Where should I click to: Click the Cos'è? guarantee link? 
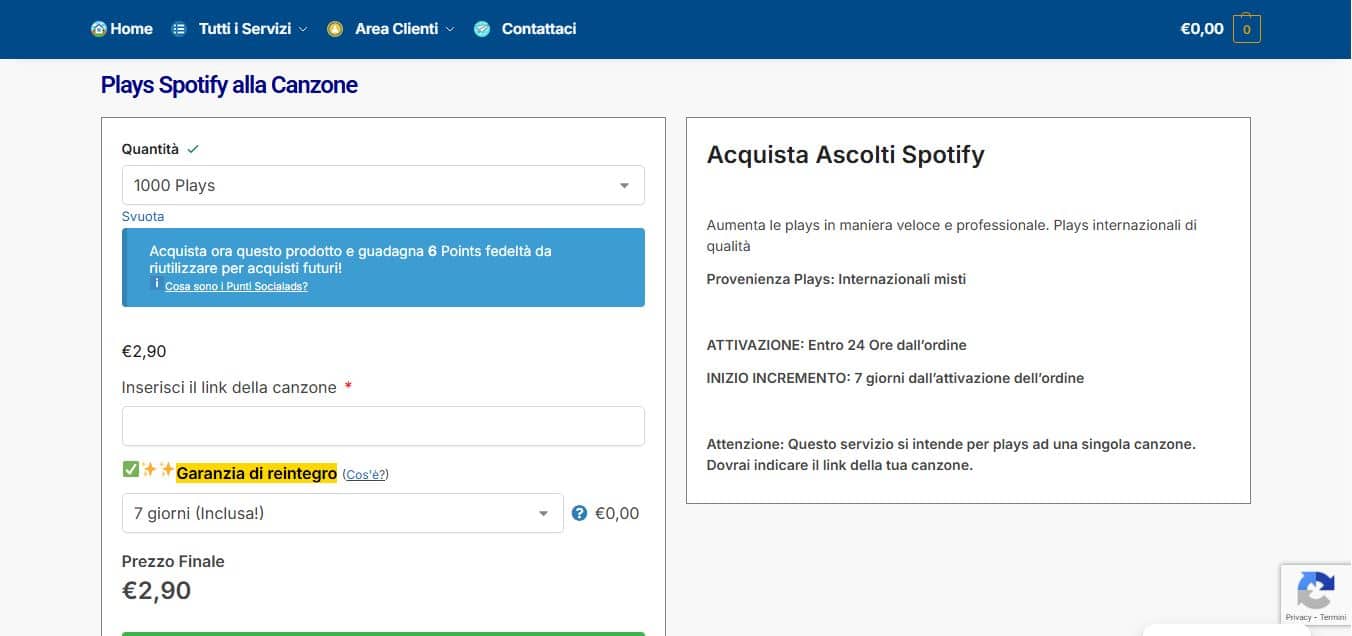pyautogui.click(x=365, y=474)
